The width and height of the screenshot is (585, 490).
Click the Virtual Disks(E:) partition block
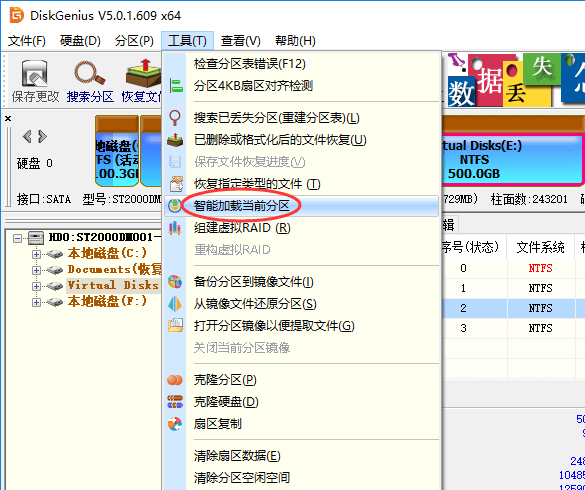pyautogui.click(x=512, y=159)
